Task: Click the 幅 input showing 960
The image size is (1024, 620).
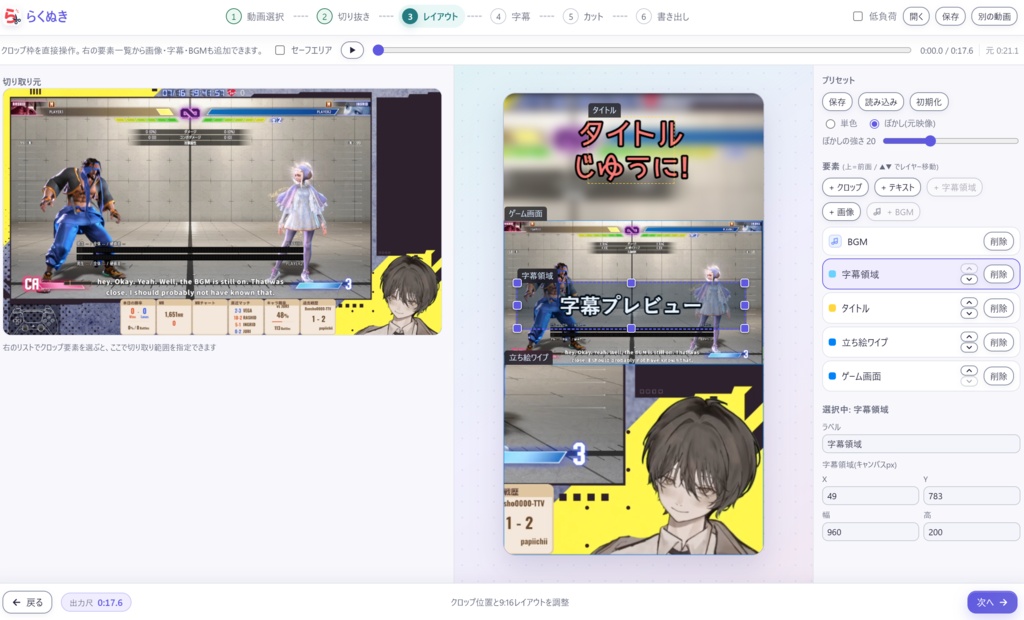Action: point(870,532)
